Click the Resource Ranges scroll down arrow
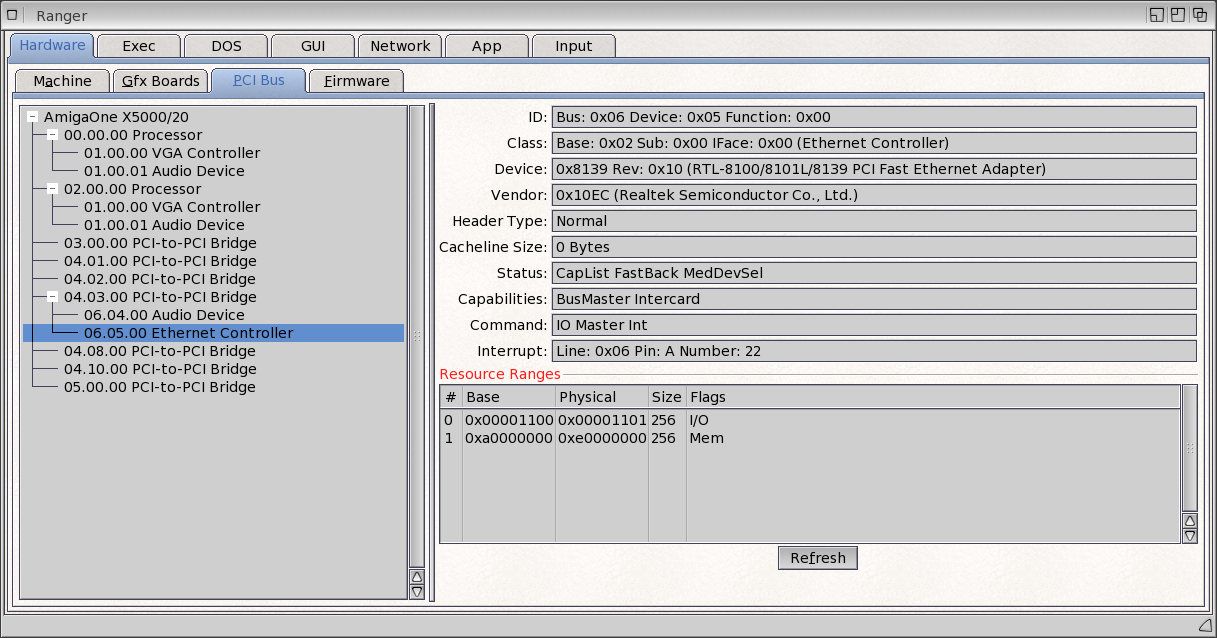Viewport: 1217px width, 638px height. tap(1189, 536)
